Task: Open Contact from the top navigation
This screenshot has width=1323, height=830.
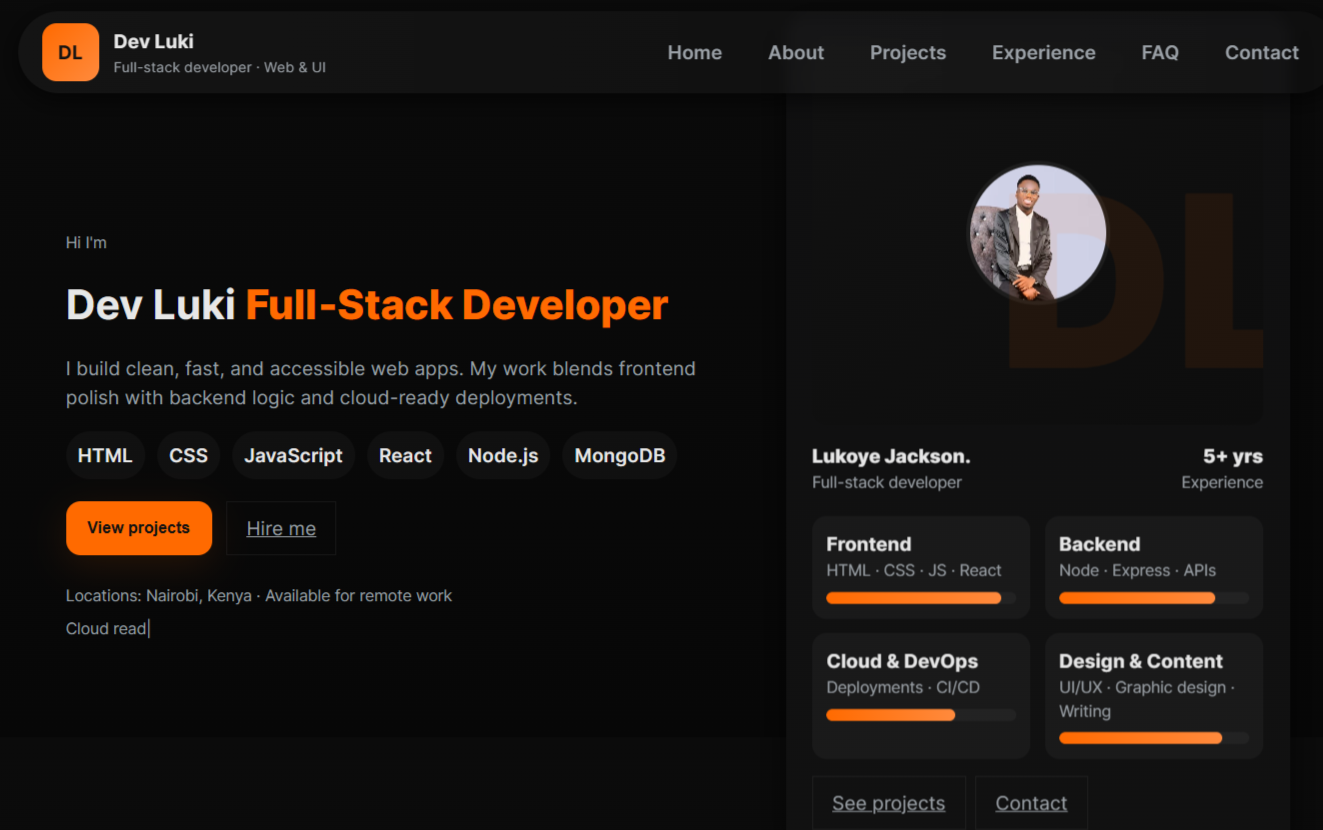Action: click(1261, 53)
